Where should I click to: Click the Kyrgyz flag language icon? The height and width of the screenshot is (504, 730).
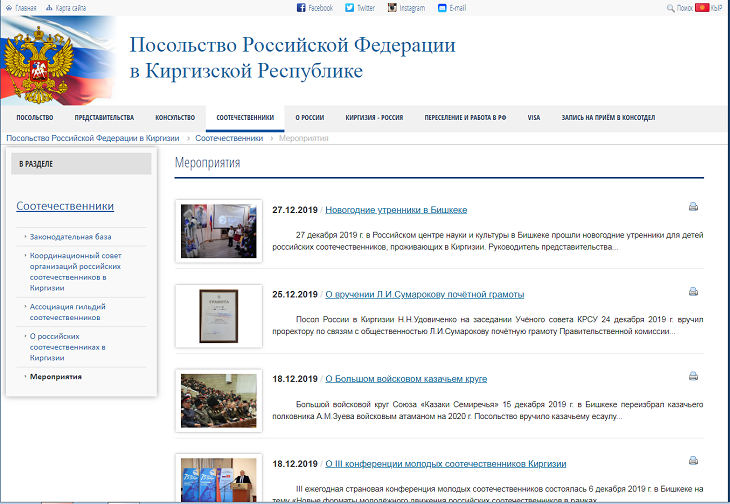click(x=702, y=8)
